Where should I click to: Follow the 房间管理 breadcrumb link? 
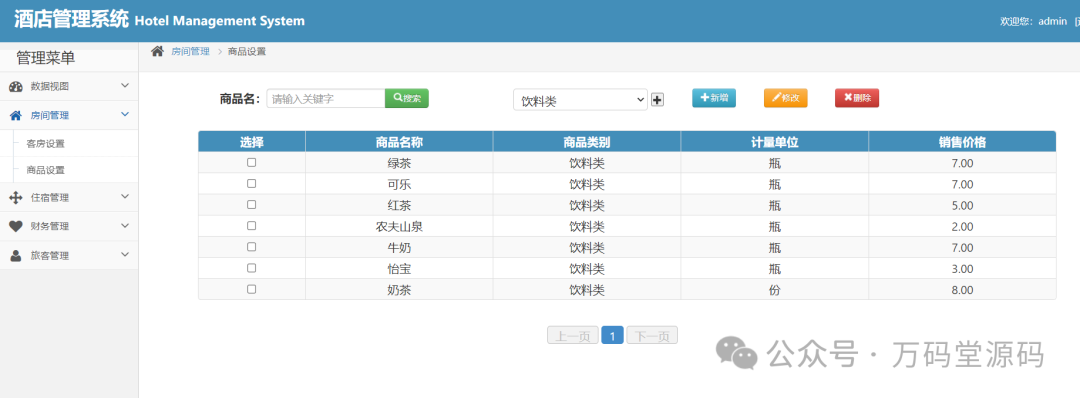pos(190,52)
